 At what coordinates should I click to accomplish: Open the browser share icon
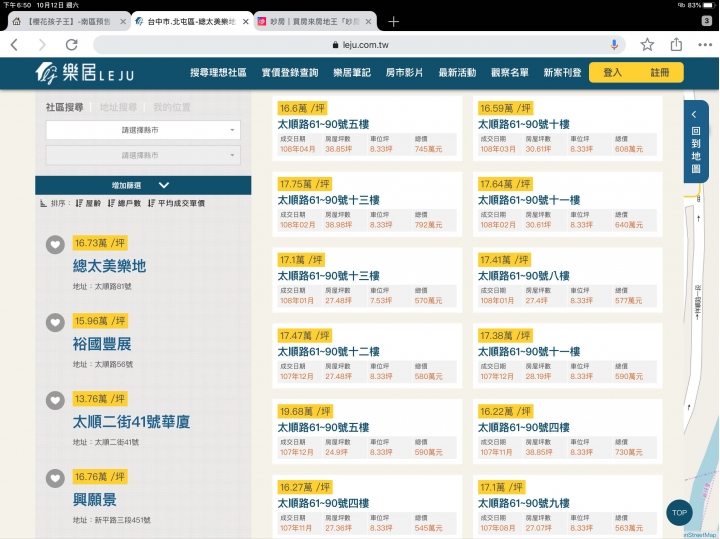coord(677,45)
